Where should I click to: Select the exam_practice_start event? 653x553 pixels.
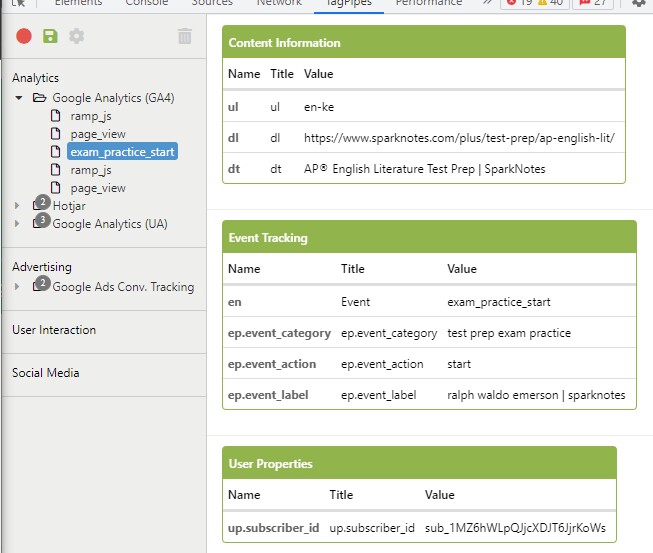pos(122,152)
